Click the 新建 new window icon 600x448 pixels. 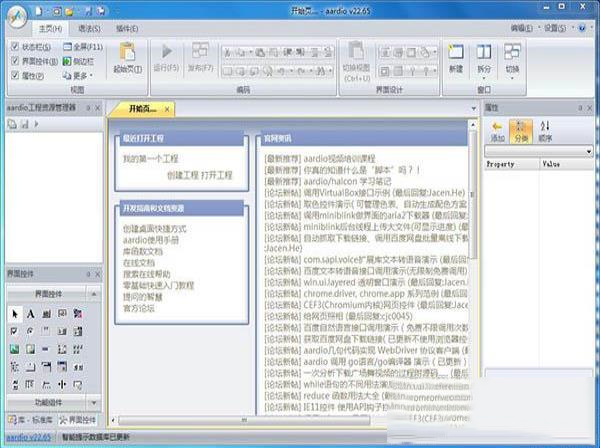coord(456,58)
